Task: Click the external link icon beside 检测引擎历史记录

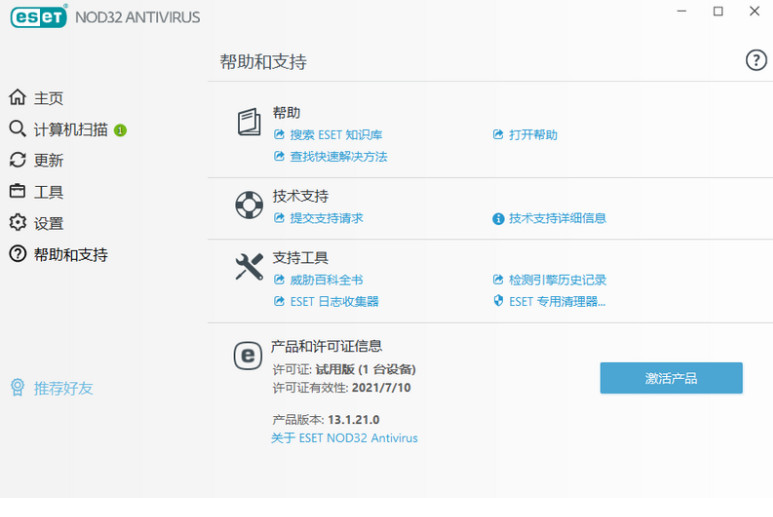Action: 498,279
